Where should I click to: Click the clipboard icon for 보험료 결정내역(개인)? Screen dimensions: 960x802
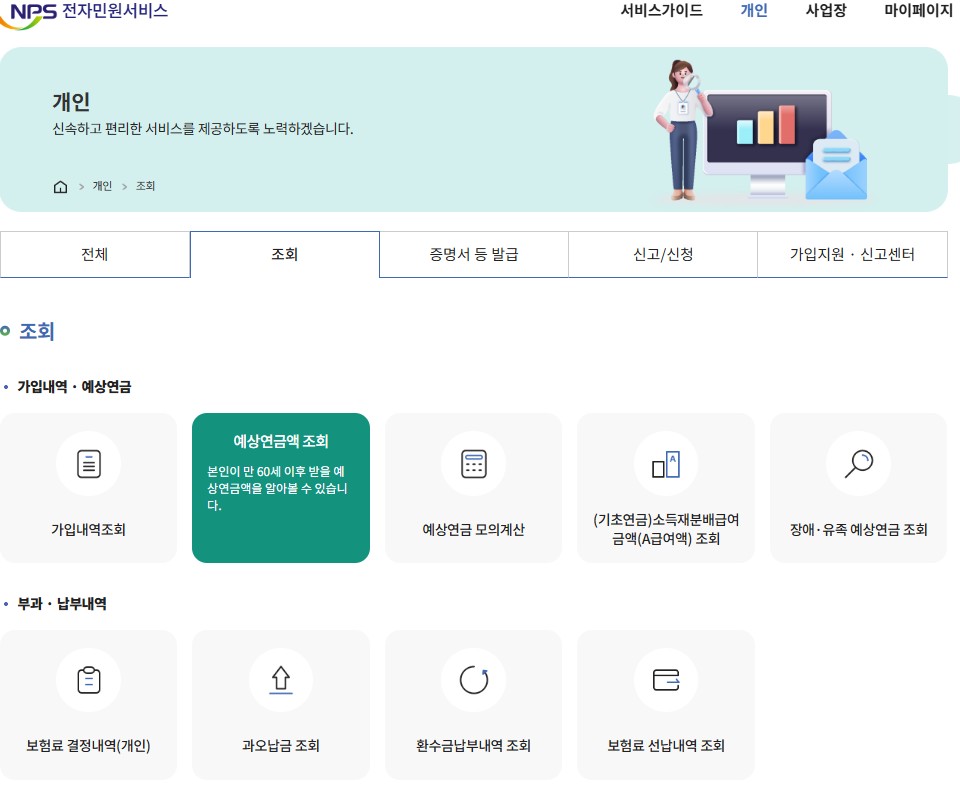pos(88,680)
